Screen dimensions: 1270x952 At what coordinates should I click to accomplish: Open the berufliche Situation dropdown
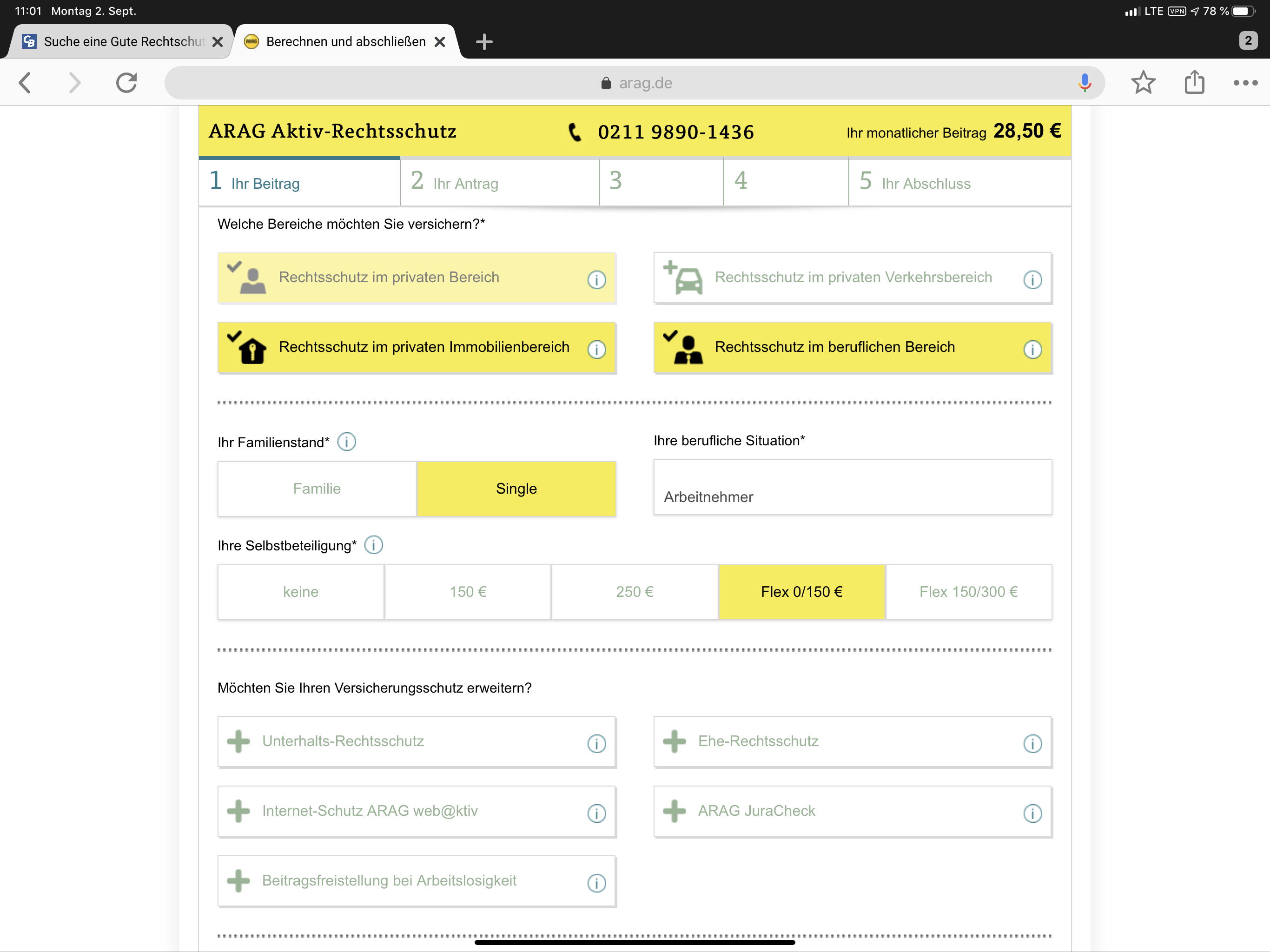pos(852,488)
